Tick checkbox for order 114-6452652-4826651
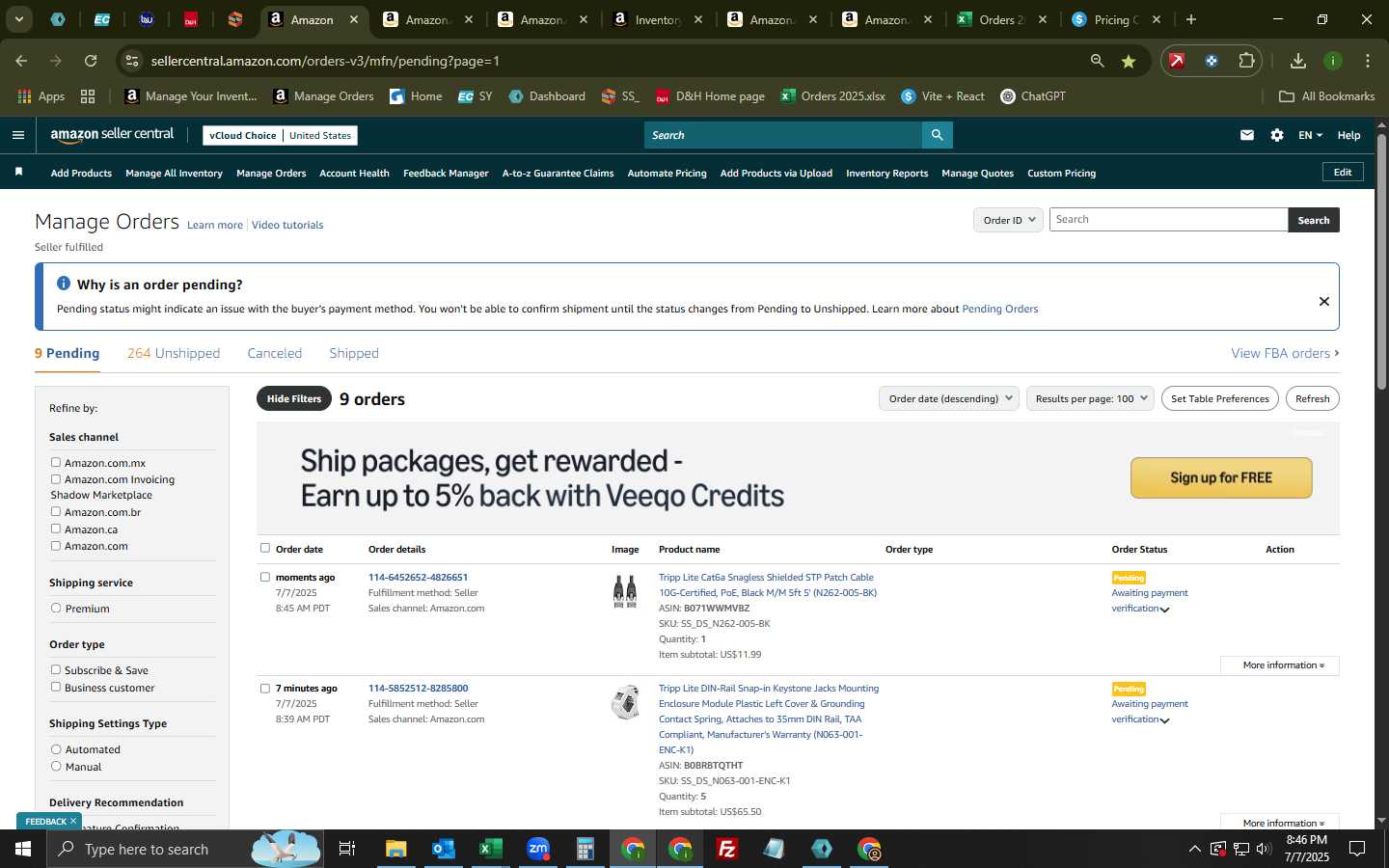1389x868 pixels. pyautogui.click(x=265, y=577)
